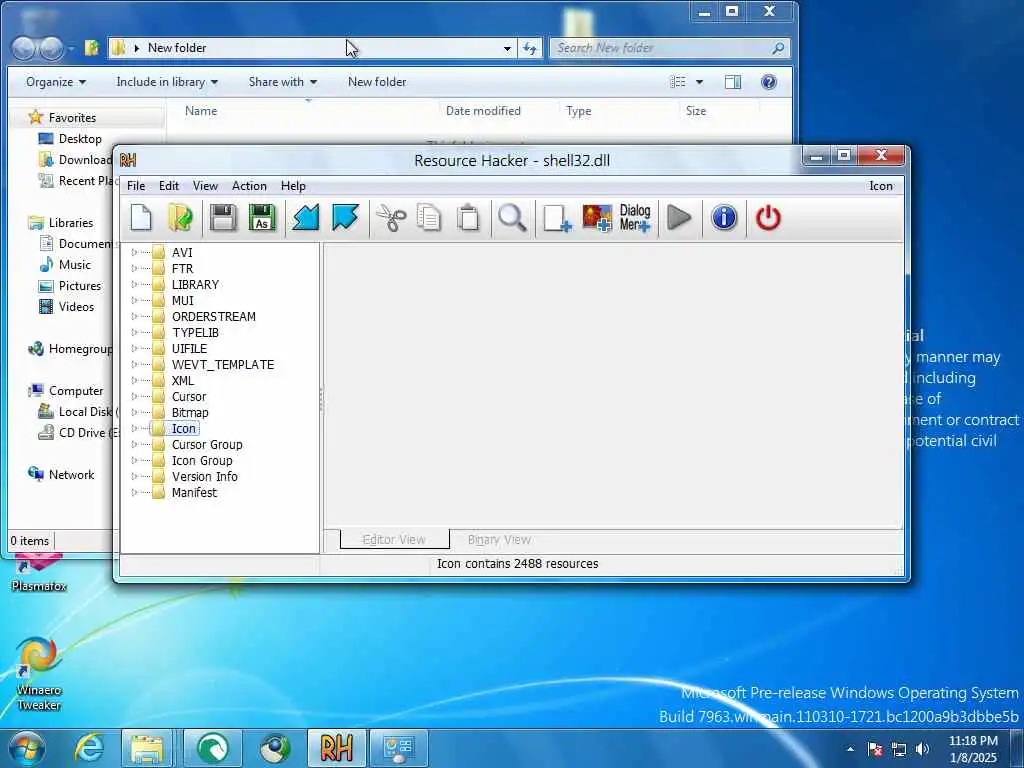Open the Action menu

(x=249, y=186)
